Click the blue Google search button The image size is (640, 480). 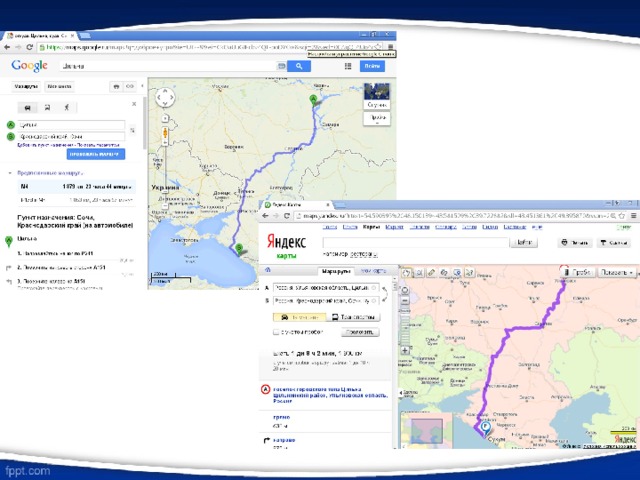point(298,66)
